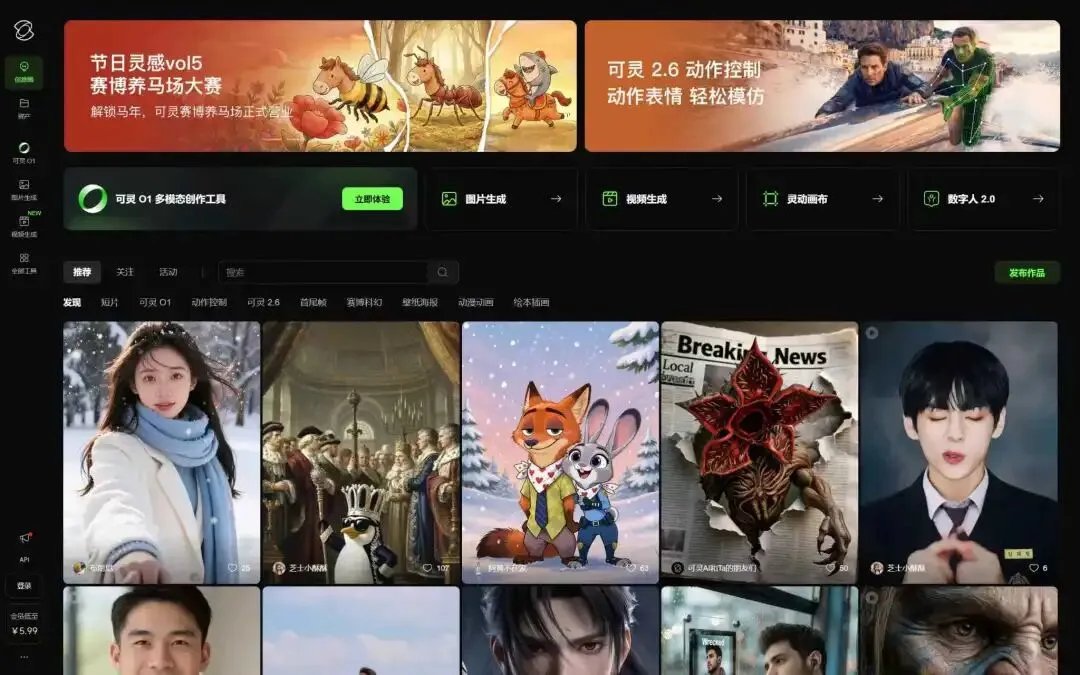Open the three-dot more menu in sidebar
Viewport: 1080px width, 675px height.
point(24,657)
